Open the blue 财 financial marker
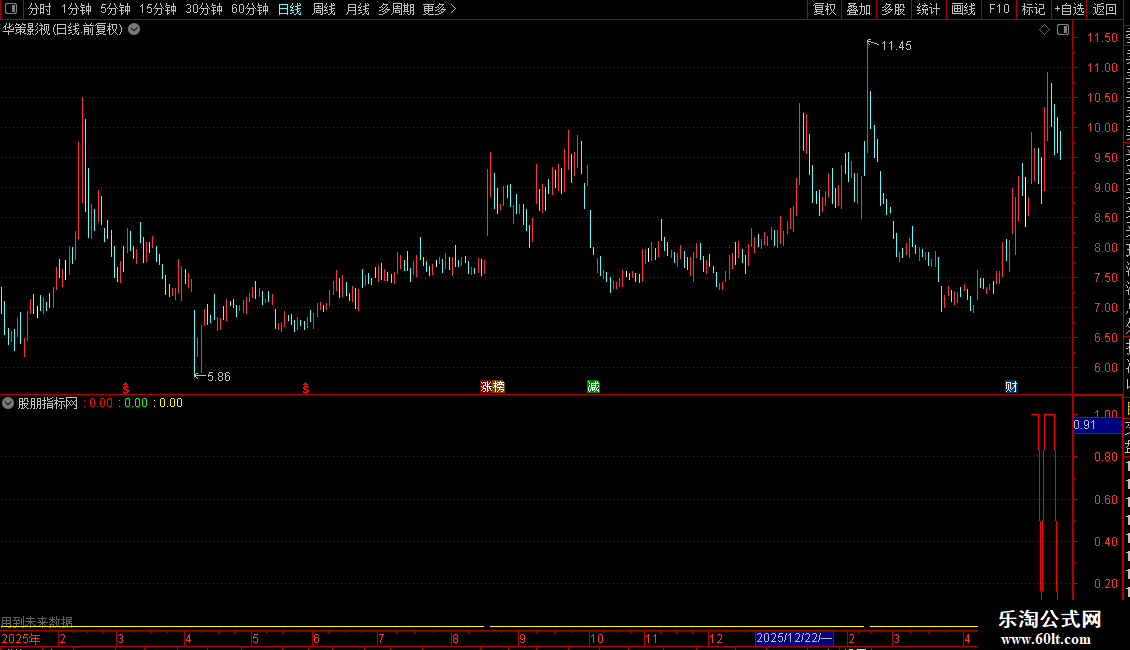Image resolution: width=1130 pixels, height=650 pixels. [1011, 387]
